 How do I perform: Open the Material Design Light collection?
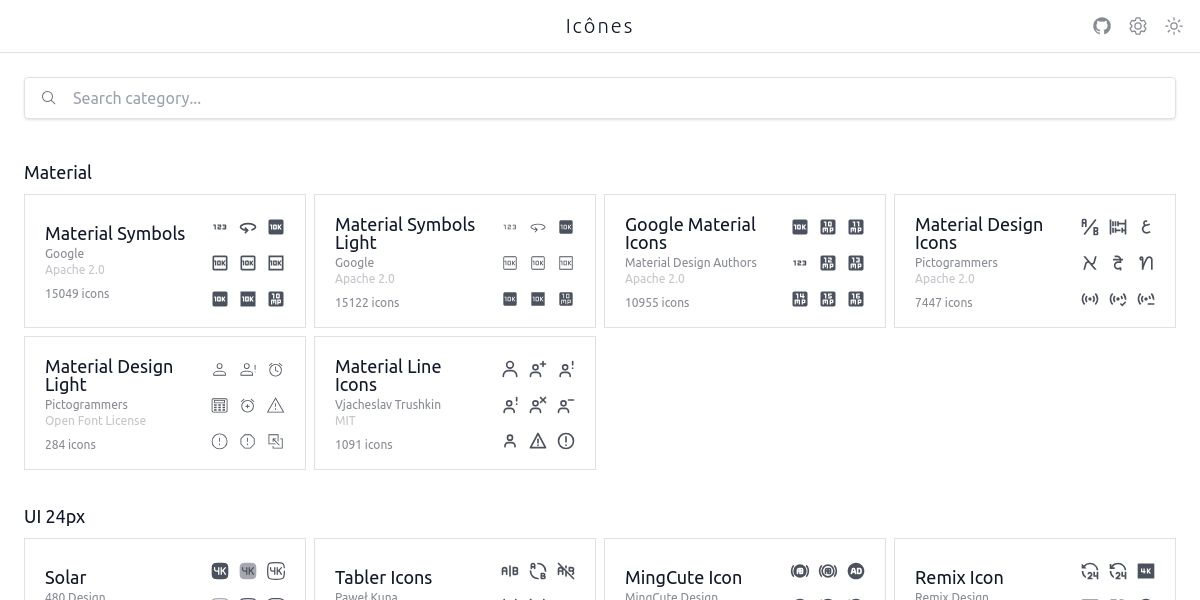pyautogui.click(x=109, y=376)
